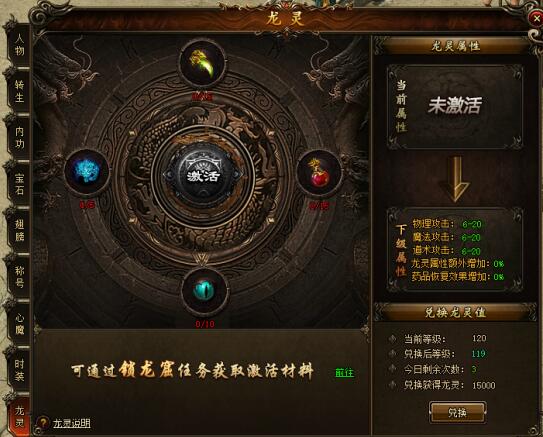Go to the 宝石 gems tab

pyautogui.click(x=19, y=184)
